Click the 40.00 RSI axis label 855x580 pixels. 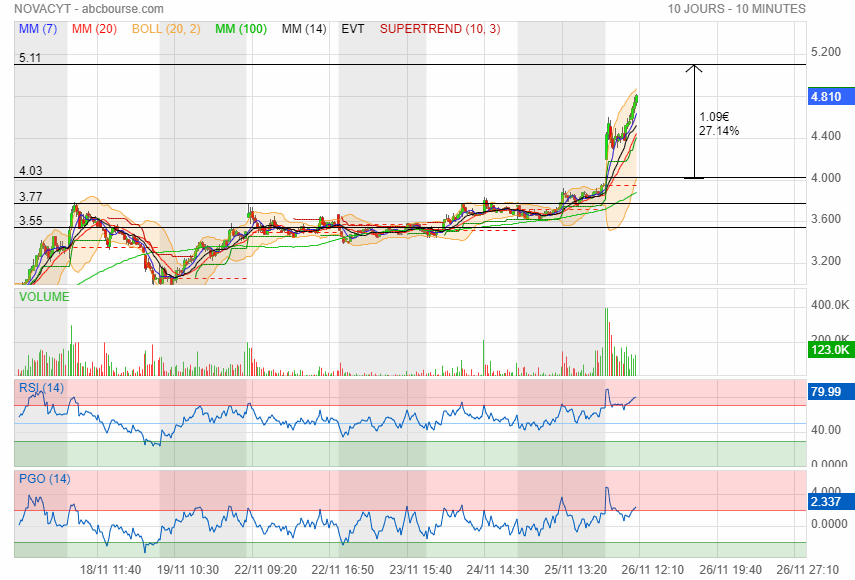pos(826,430)
